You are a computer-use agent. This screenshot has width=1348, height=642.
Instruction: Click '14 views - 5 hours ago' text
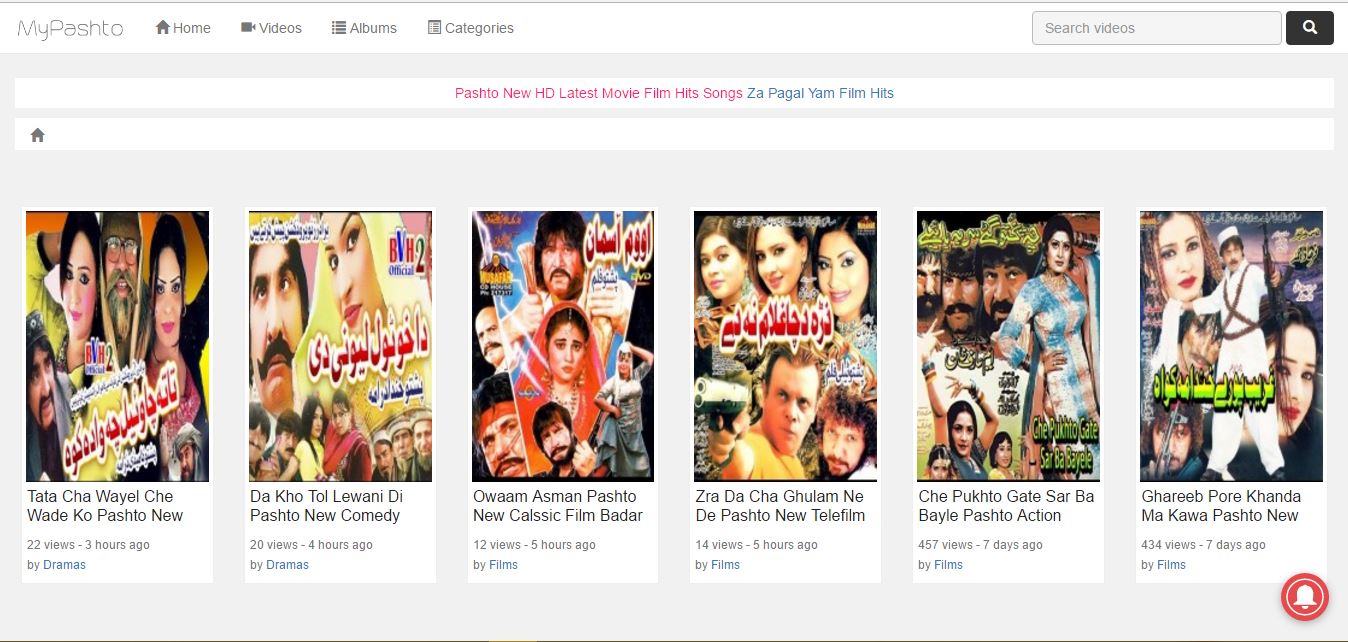(757, 545)
